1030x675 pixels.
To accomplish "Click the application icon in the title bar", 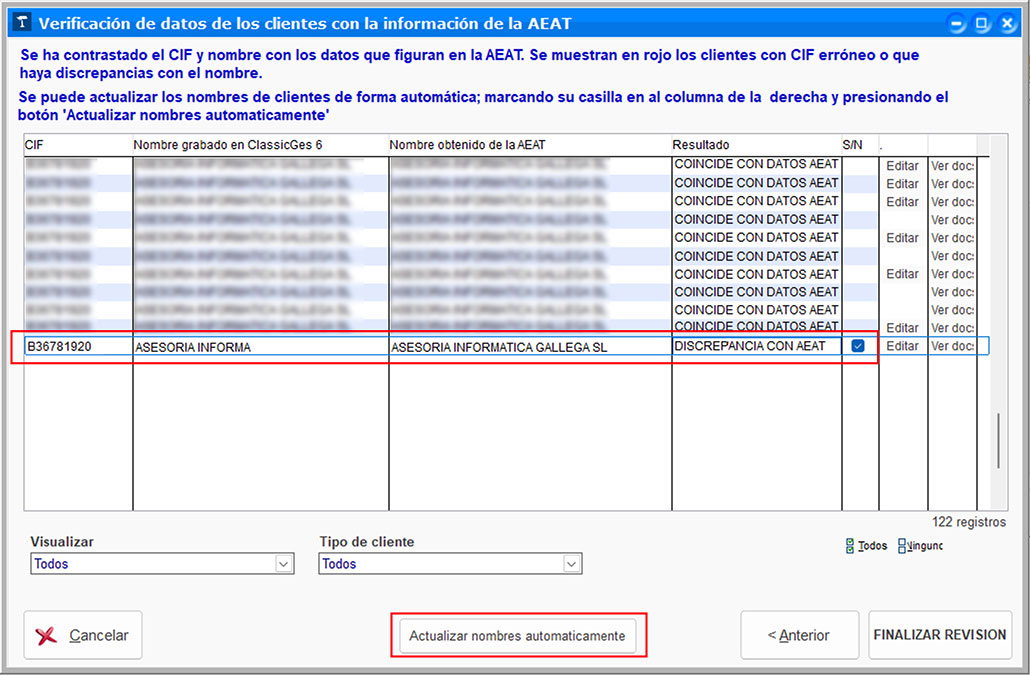I will click(21, 23).
